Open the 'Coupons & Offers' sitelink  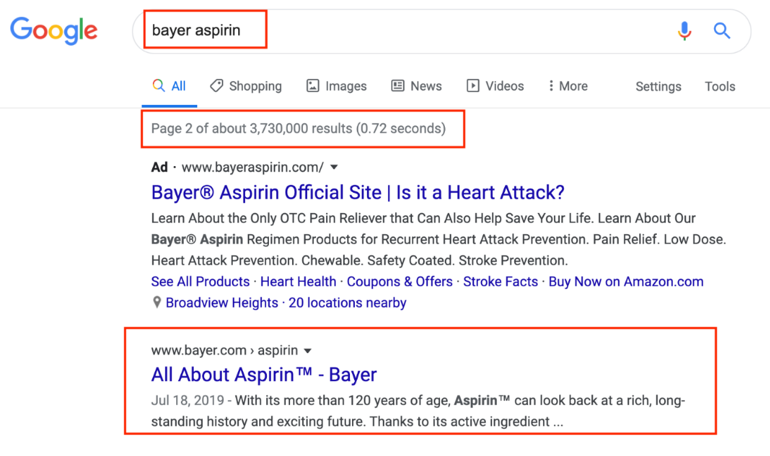(x=400, y=282)
